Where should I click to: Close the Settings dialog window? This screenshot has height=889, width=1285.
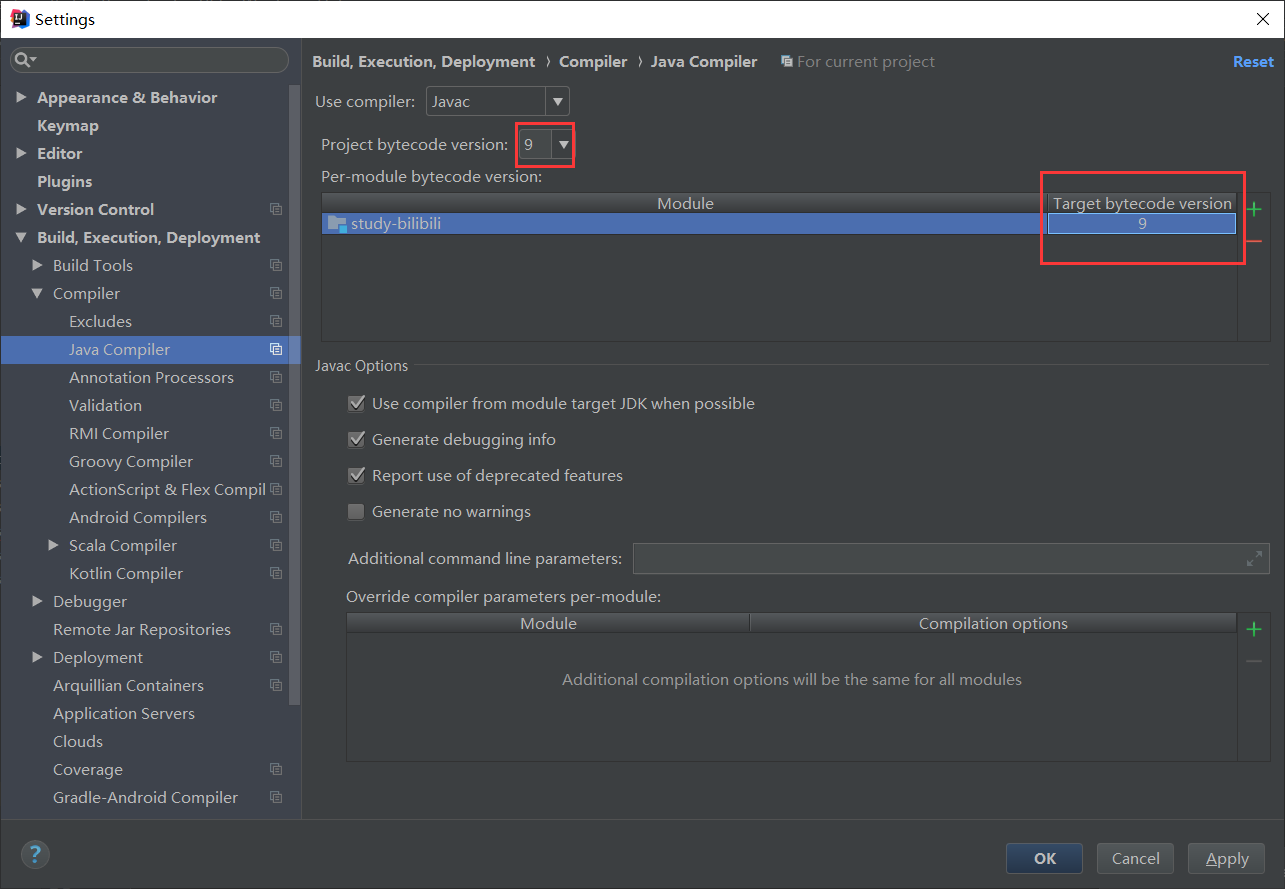coord(1263,19)
